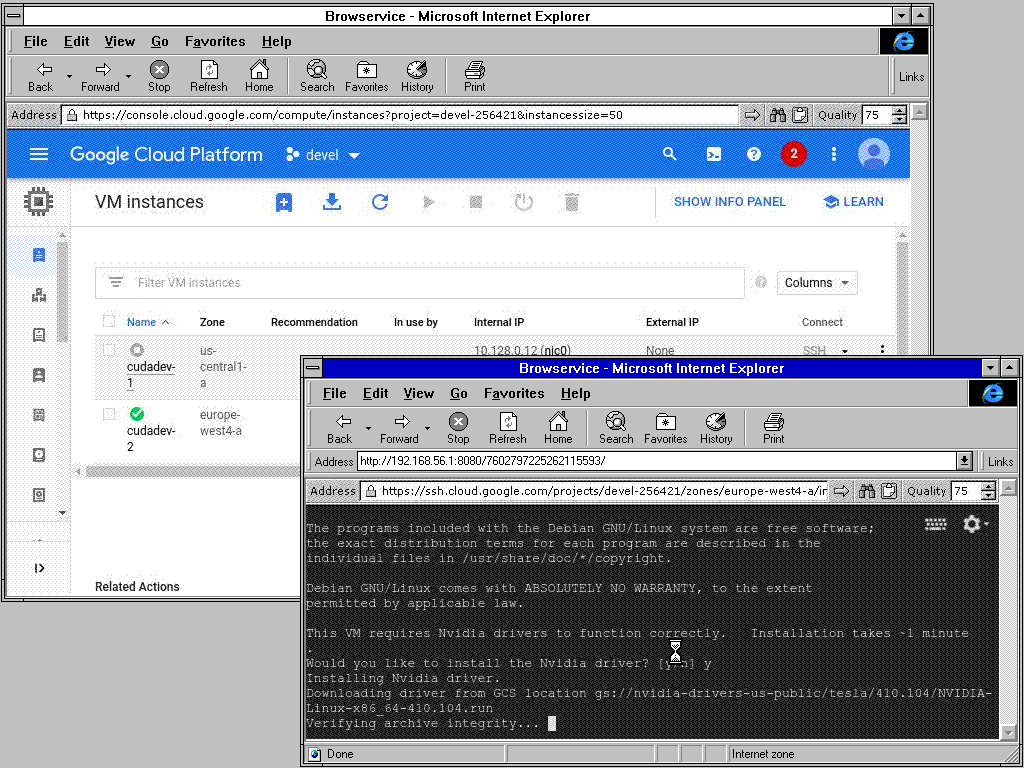Image resolution: width=1024 pixels, height=768 pixels.
Task: Open the Columns dropdown
Action: tap(817, 283)
